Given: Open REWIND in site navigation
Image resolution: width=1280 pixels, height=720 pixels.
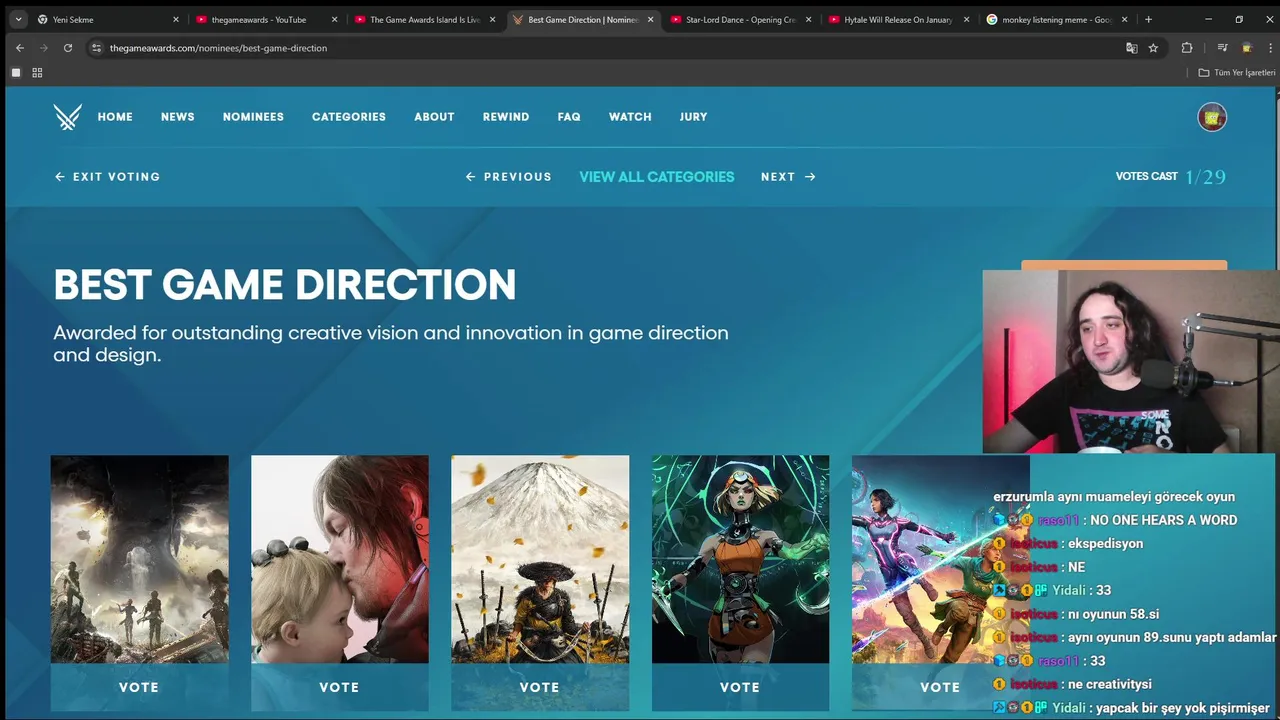Looking at the screenshot, I should tap(506, 117).
